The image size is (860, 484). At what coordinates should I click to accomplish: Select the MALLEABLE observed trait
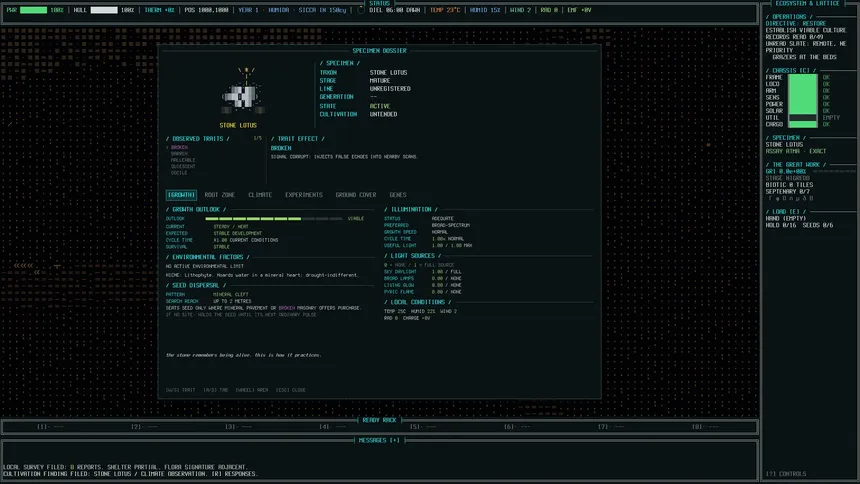[x=183, y=160]
